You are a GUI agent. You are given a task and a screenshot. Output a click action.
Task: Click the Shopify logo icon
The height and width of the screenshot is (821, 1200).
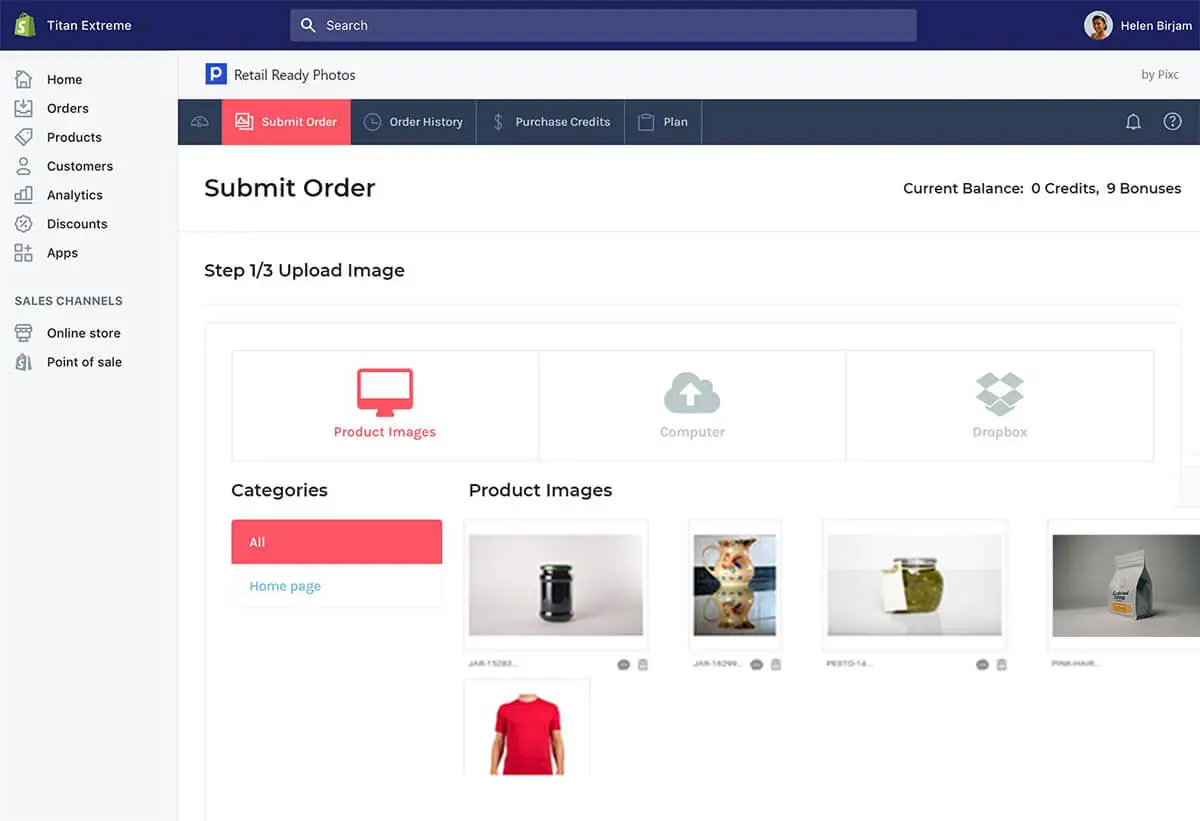[25, 25]
